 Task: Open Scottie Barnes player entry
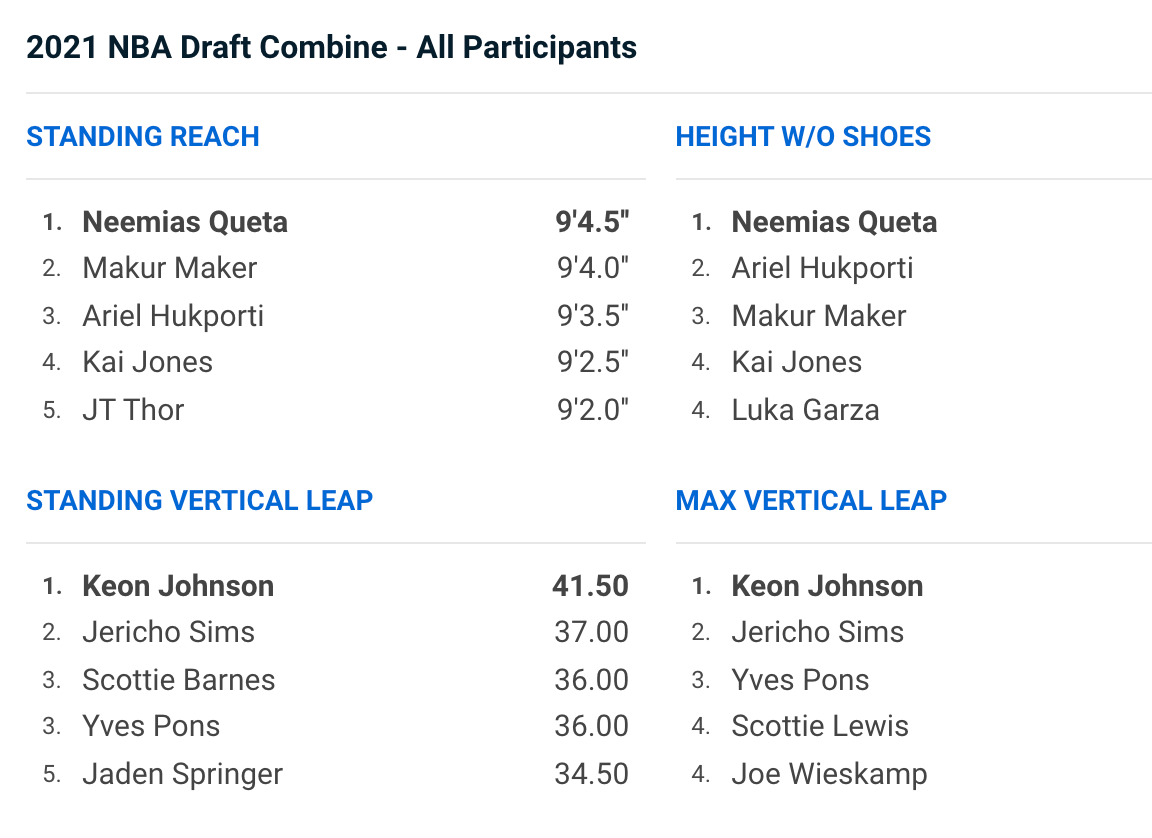tap(178, 680)
